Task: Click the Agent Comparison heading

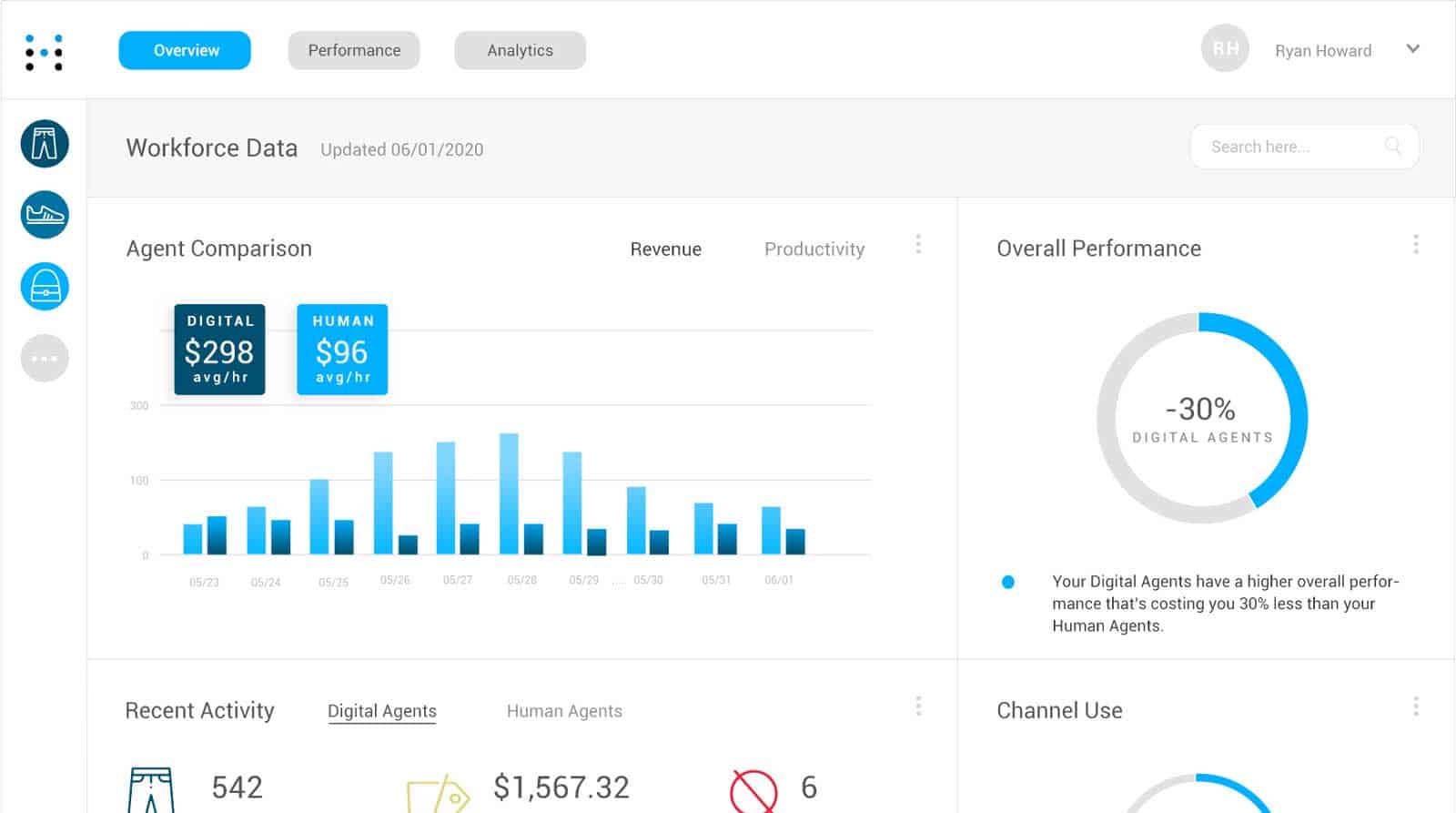Action: pos(218,249)
